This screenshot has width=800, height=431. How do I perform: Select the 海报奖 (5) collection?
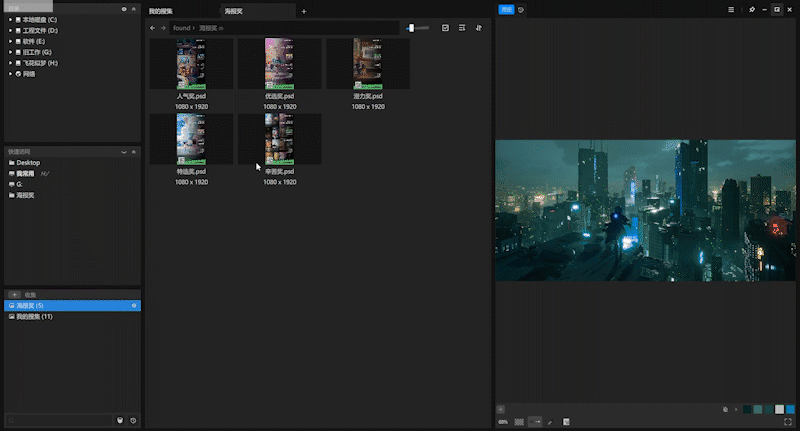coord(72,306)
